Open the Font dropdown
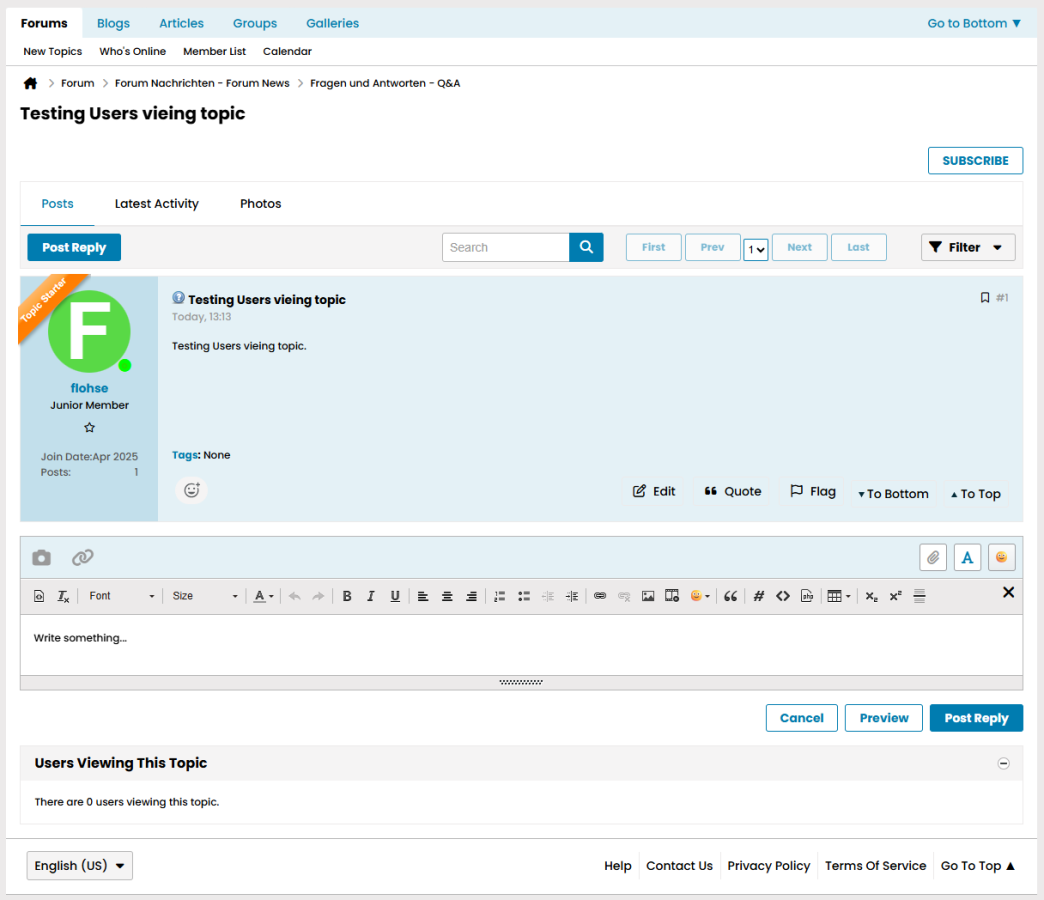 (x=121, y=596)
